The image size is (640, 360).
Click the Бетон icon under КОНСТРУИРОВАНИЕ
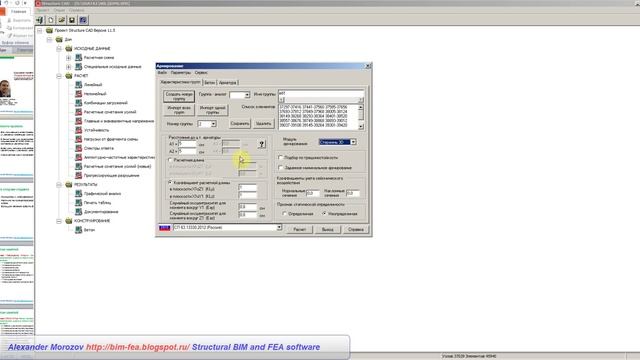tap(78, 230)
